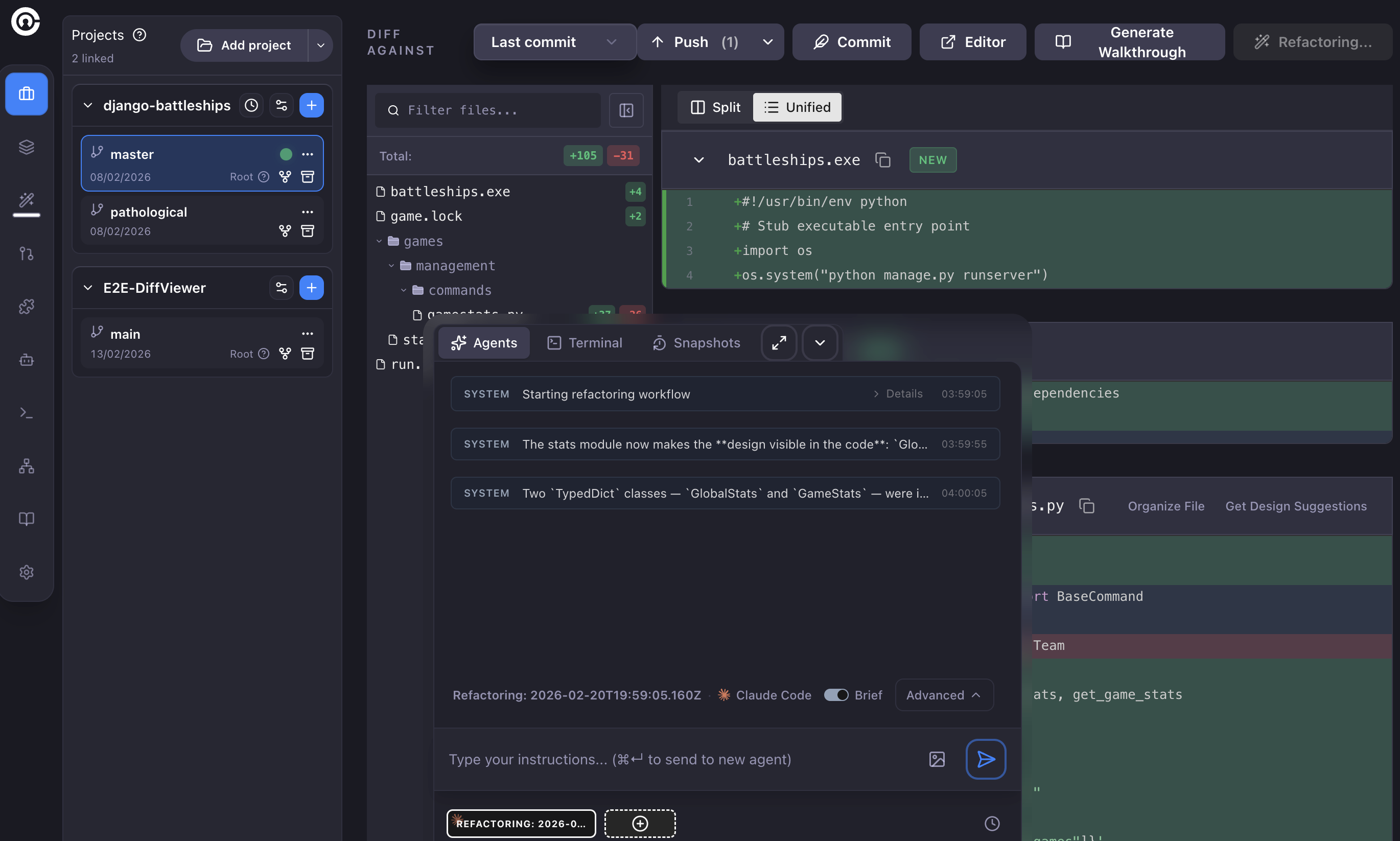This screenshot has height=841, width=1400.
Task: Open the Last commit dropdown
Action: point(553,41)
